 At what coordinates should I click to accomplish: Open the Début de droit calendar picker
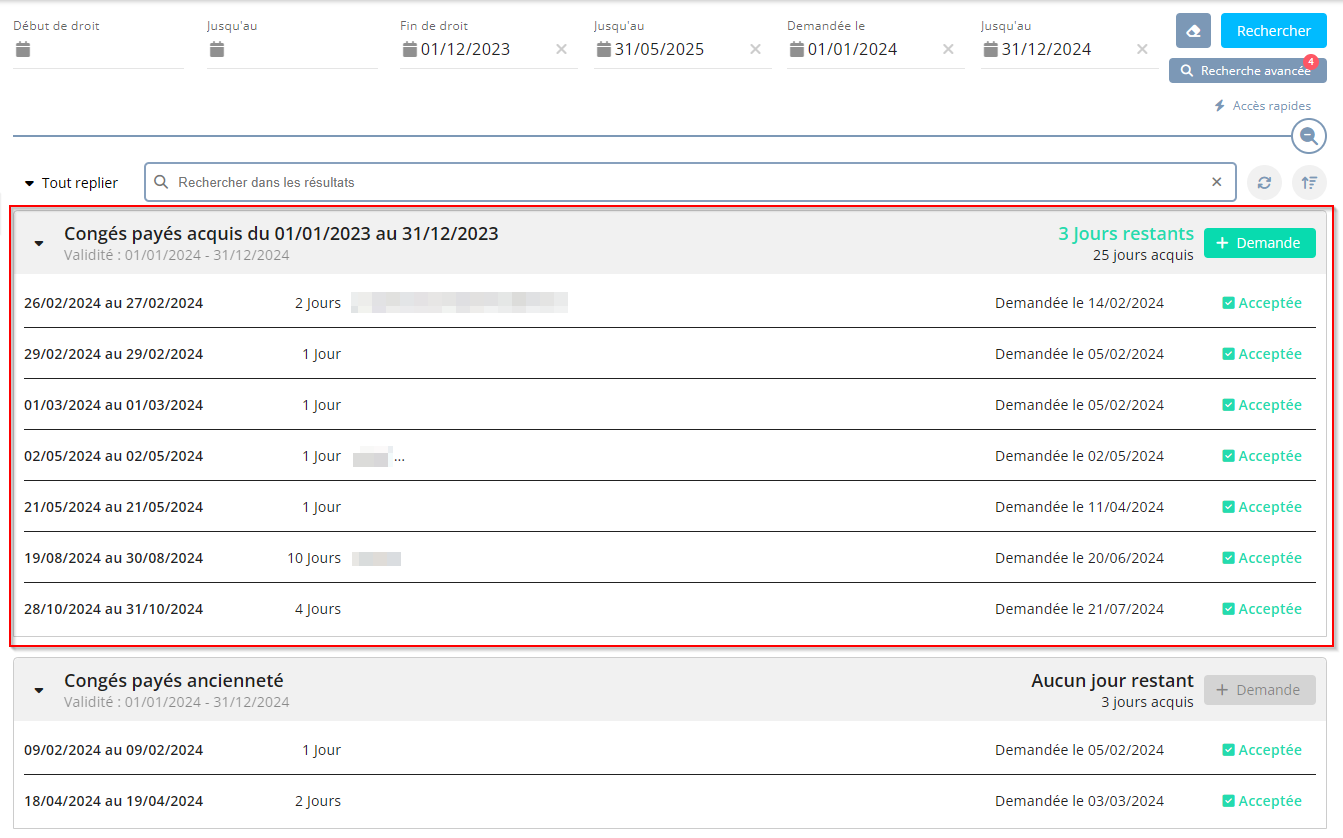pos(23,50)
